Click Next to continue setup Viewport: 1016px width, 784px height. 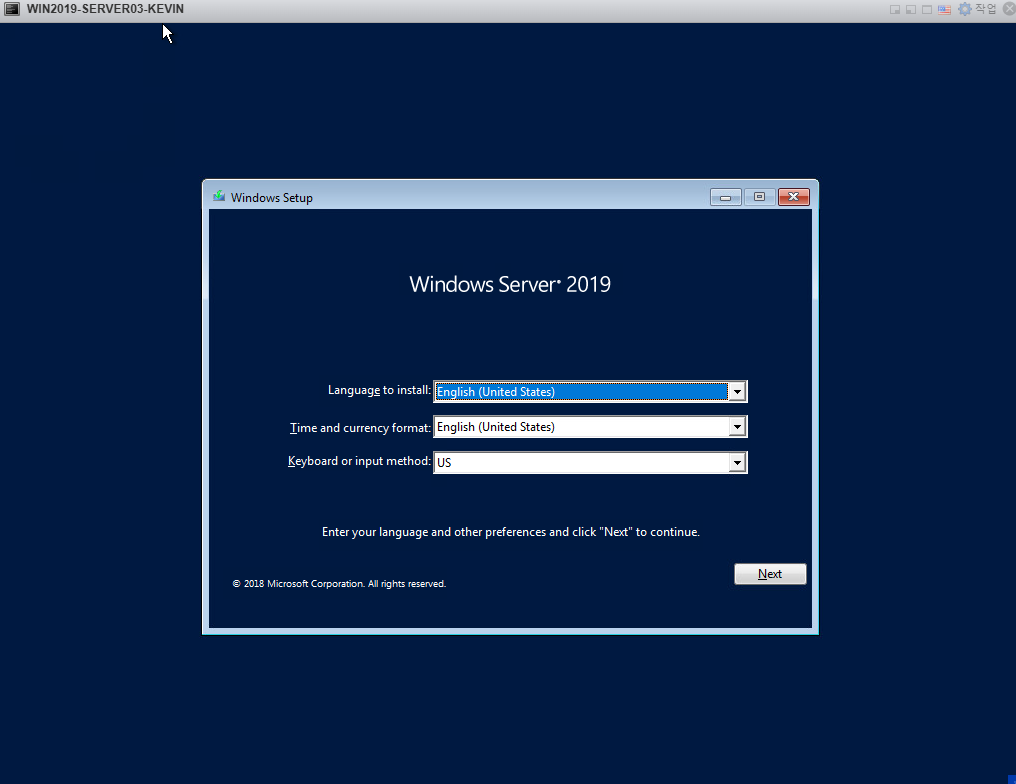click(770, 574)
